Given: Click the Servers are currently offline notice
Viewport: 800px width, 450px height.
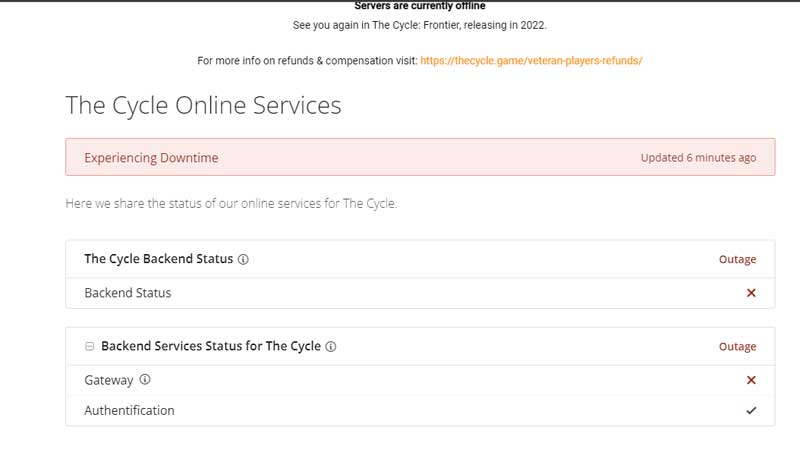Looking at the screenshot, I should click(x=420, y=6).
